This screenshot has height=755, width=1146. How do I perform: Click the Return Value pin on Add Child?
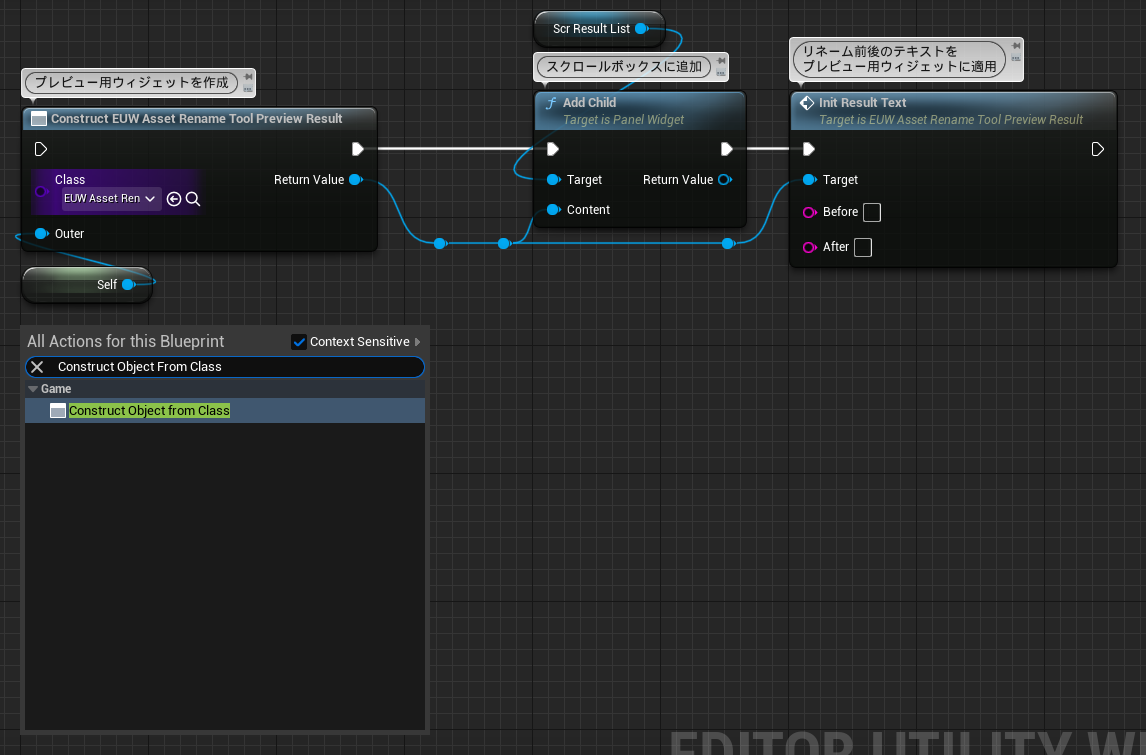[725, 180]
